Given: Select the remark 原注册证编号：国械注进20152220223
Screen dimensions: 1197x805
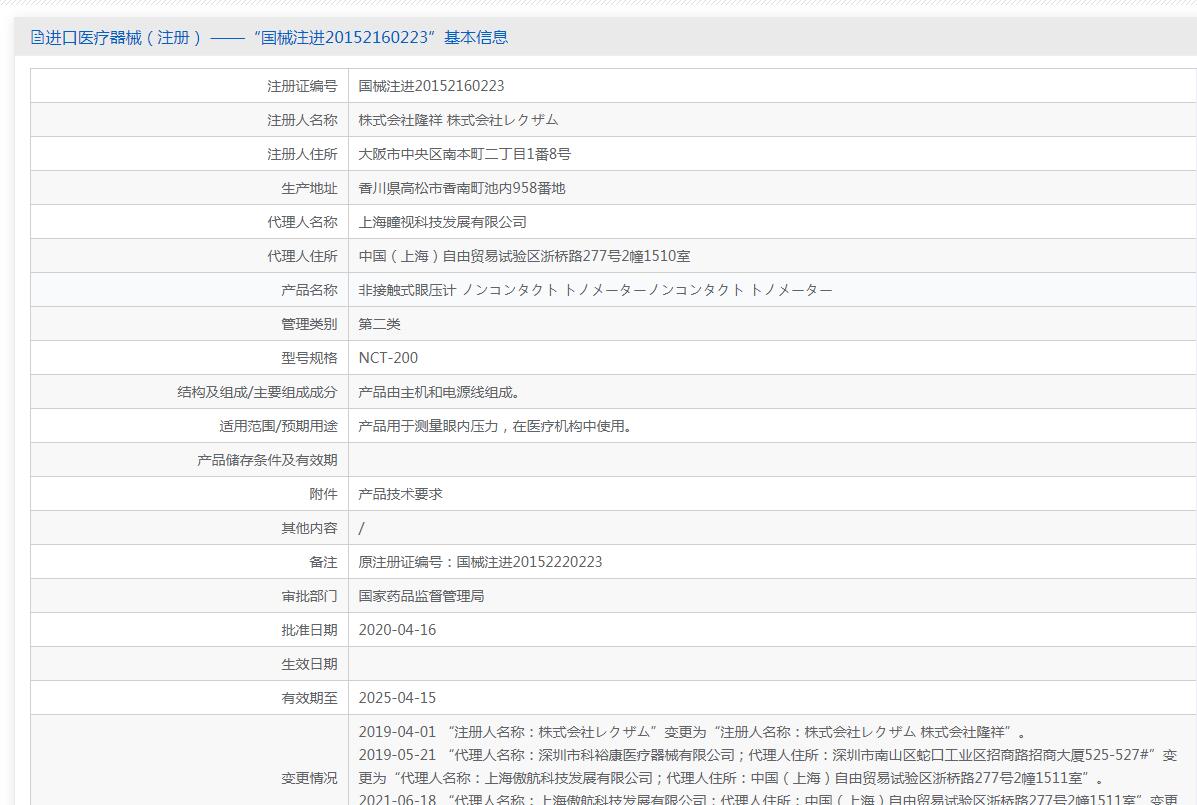Looking at the screenshot, I should click(x=480, y=562).
